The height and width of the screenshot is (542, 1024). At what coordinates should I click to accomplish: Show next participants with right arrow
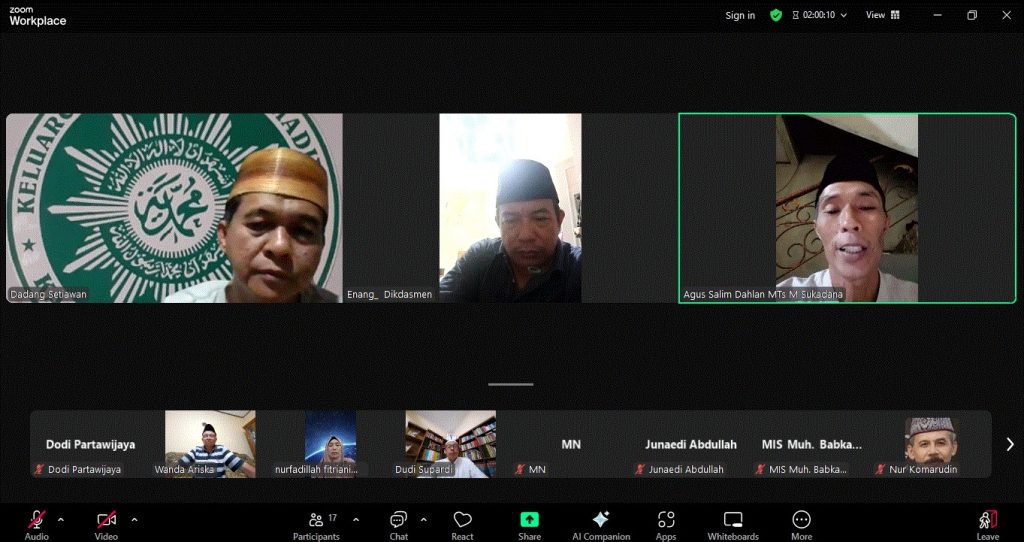click(1009, 444)
